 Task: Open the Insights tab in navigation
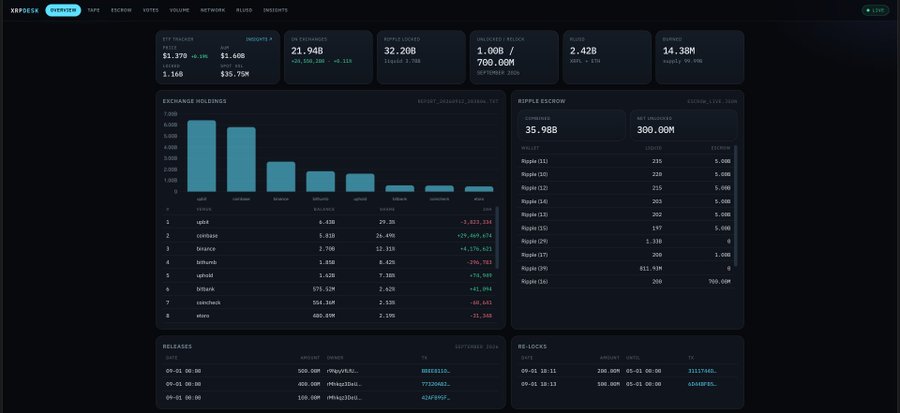276,10
